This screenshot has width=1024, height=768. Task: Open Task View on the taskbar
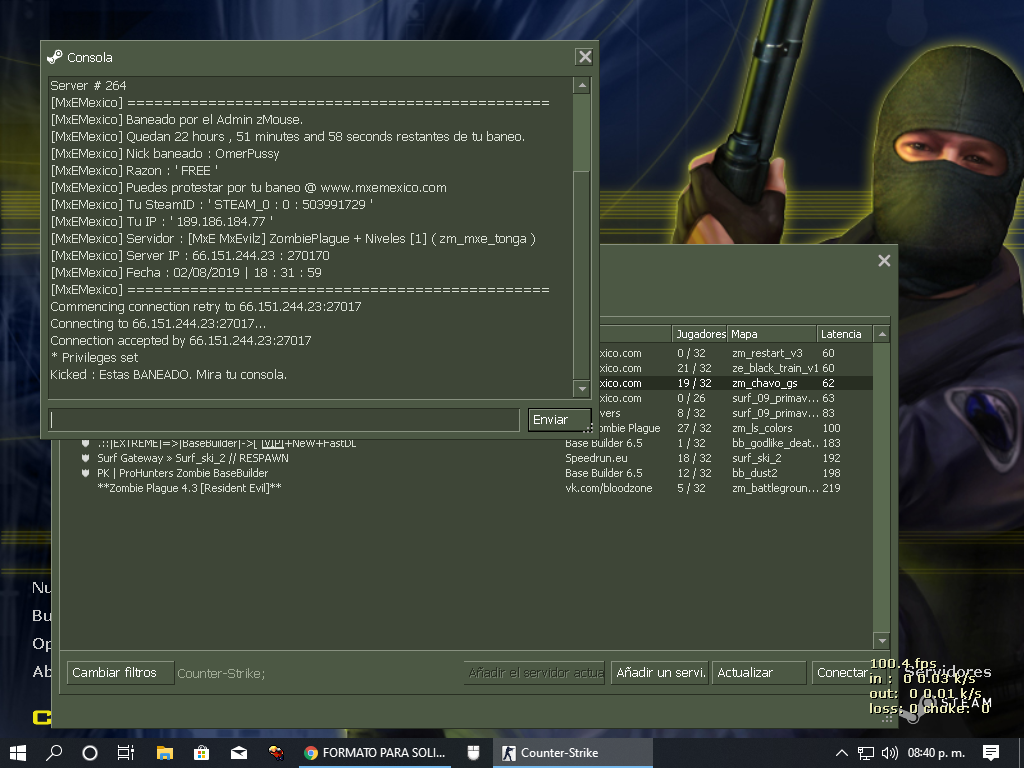point(126,753)
